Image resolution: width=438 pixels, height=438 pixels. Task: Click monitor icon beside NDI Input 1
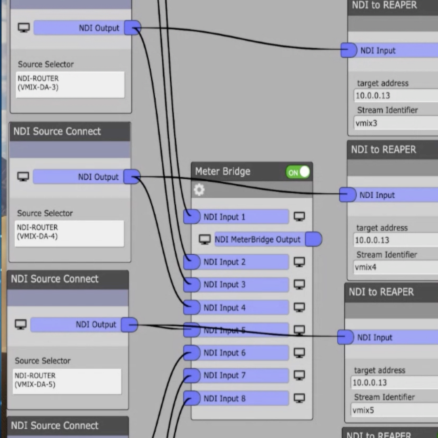pos(299,217)
